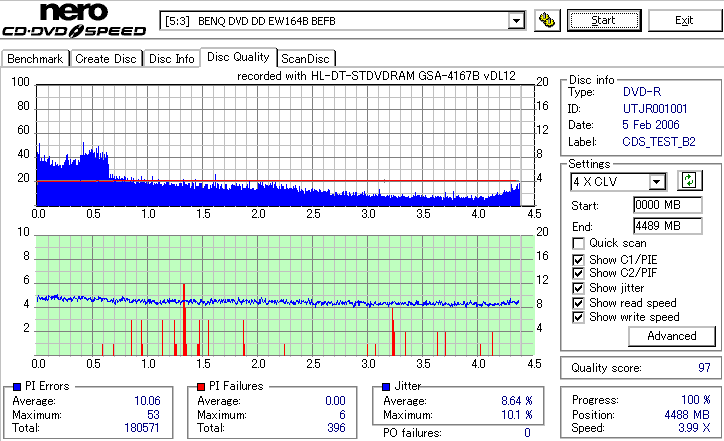
Task: Click PI Failures total 396
Action: (336, 428)
